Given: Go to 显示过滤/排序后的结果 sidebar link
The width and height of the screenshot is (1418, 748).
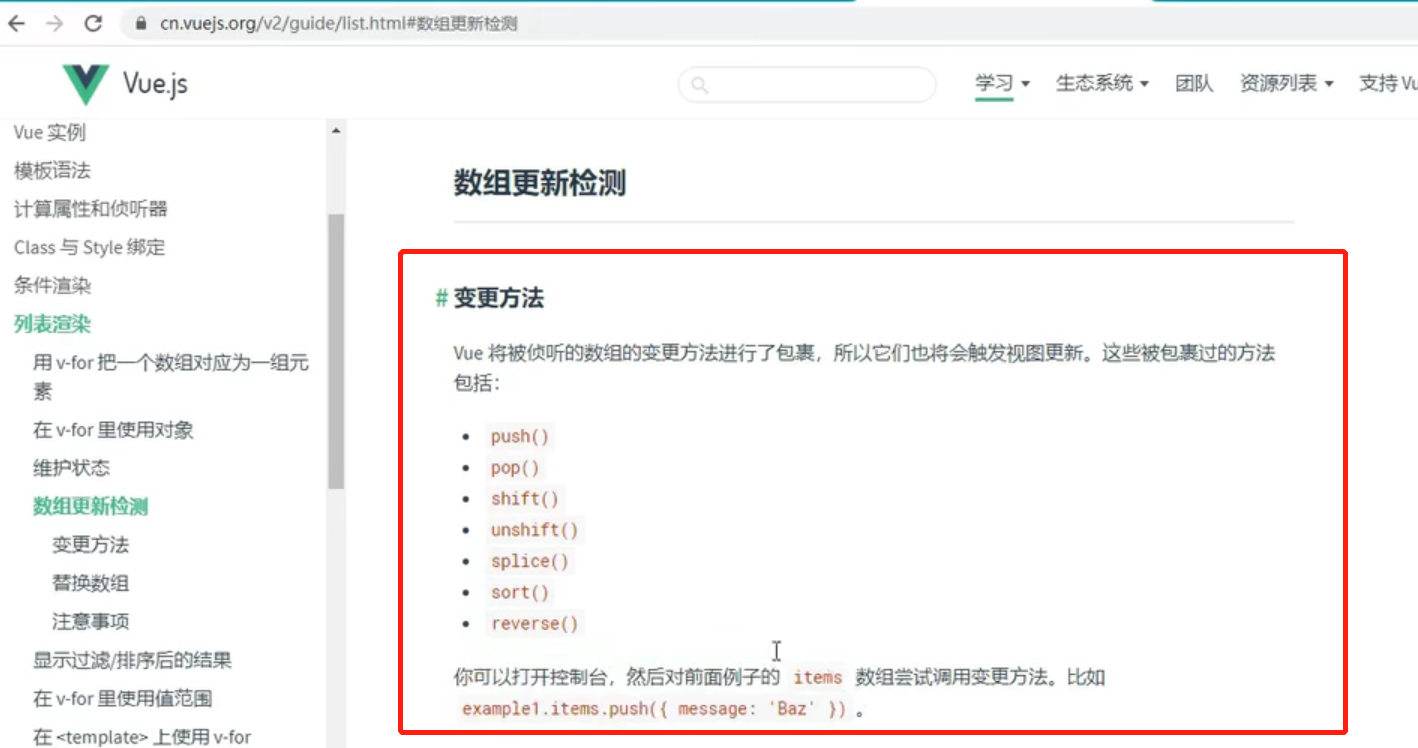Looking at the screenshot, I should 132,660.
